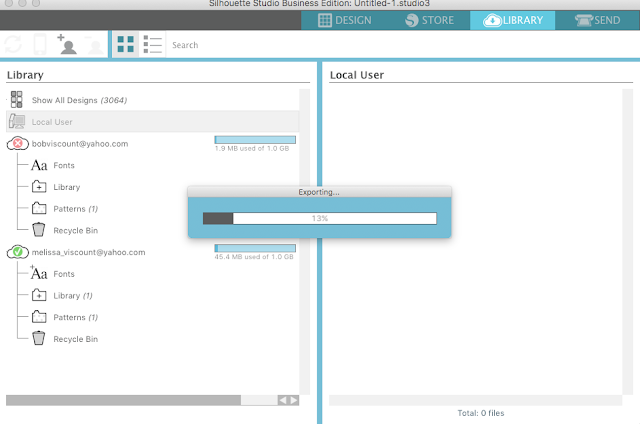Viewport: 640px width, 424px height.
Task: Click the mobile device icon in toolbar
Action: [x=40, y=44]
